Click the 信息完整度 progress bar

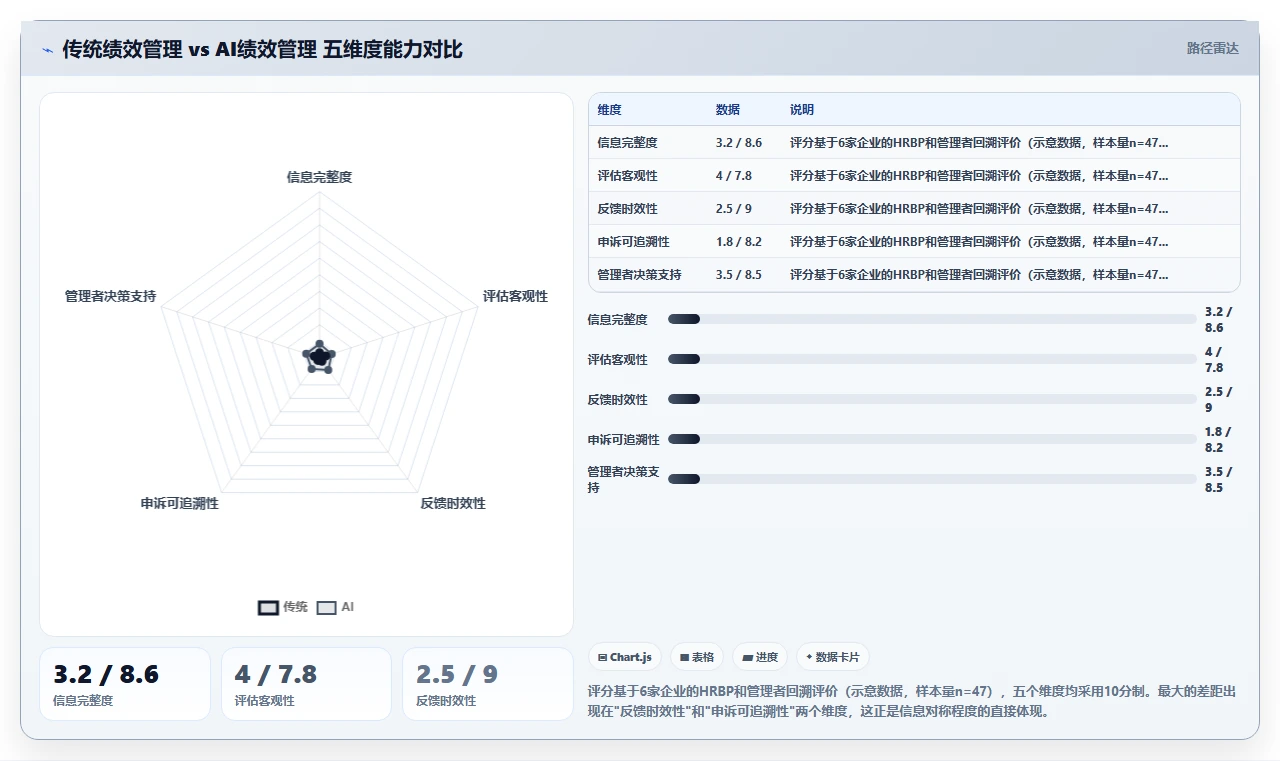pyautogui.click(x=932, y=319)
